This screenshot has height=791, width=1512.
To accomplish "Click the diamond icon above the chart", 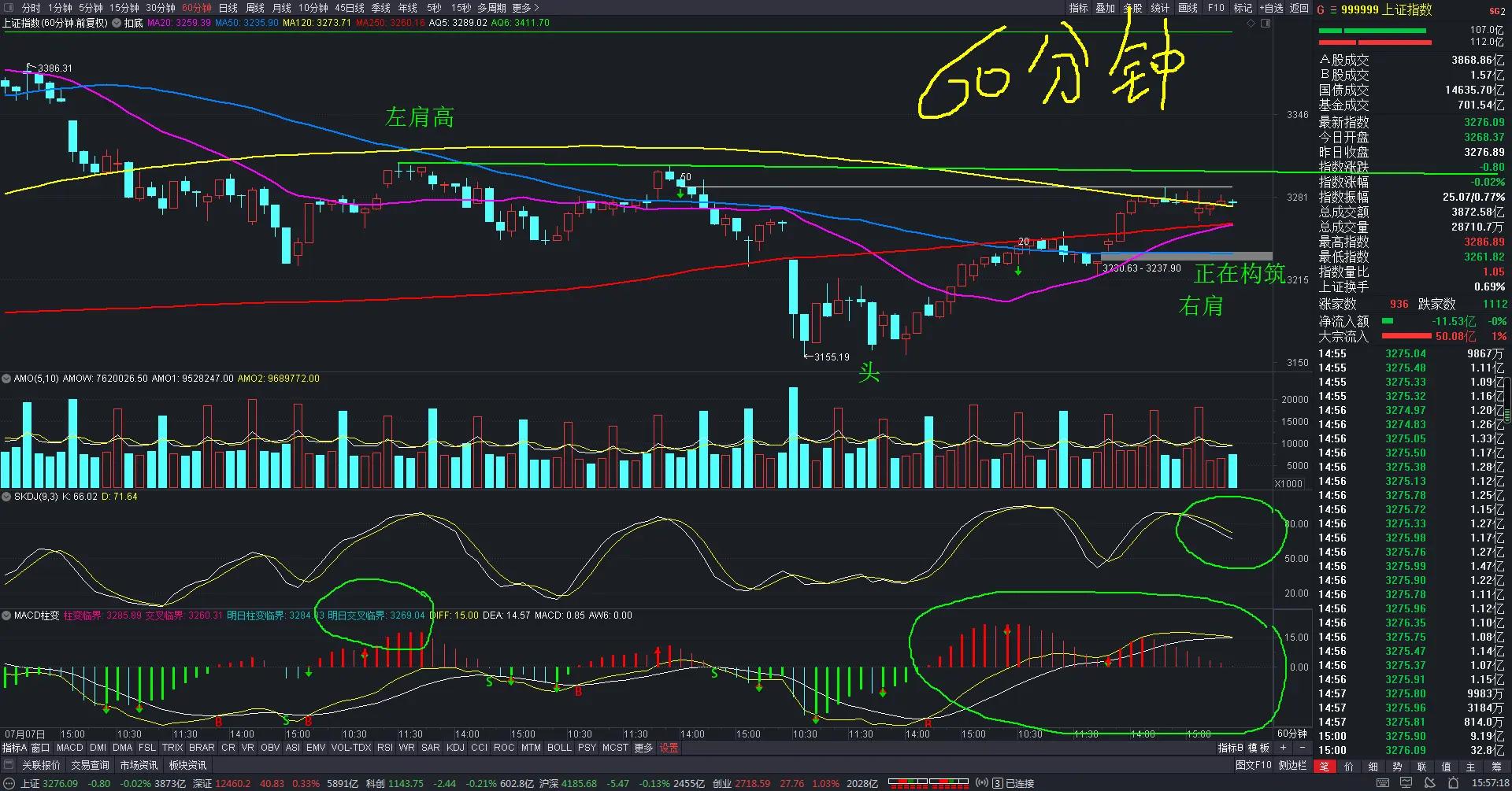I will point(1251,24).
